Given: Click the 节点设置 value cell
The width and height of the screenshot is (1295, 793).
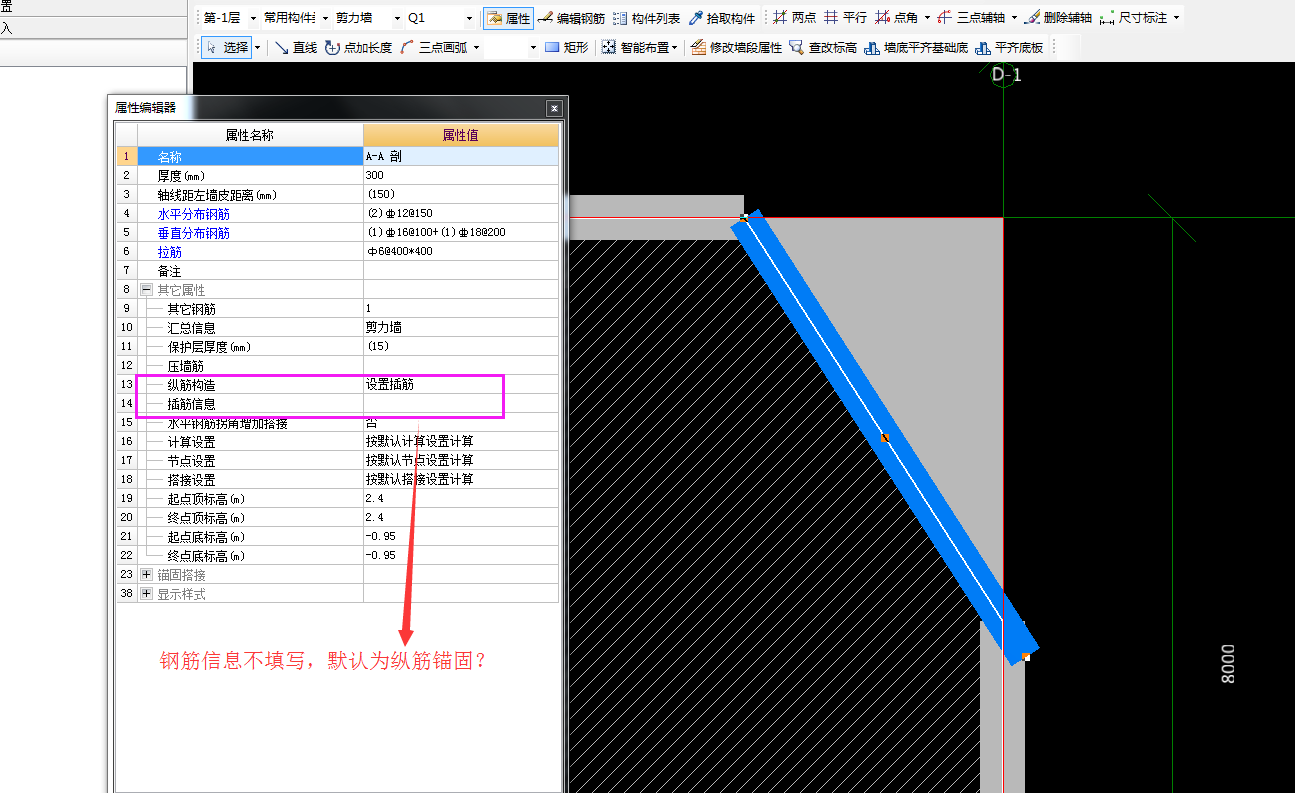Looking at the screenshot, I should (x=460, y=460).
